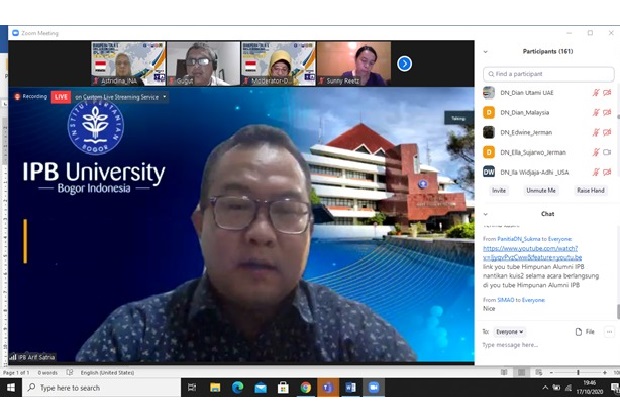Collapse the Chat panel chevron

[x=486, y=214]
